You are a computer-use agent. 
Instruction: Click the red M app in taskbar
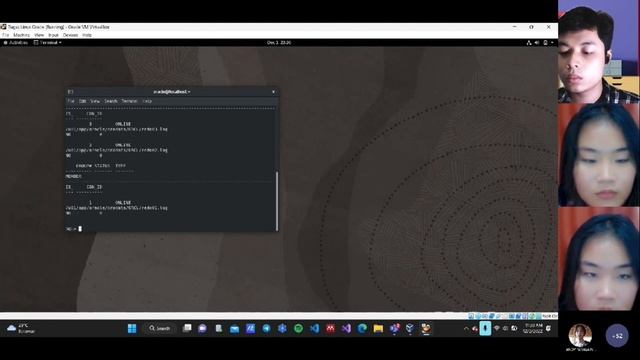pyautogui.click(x=330, y=329)
